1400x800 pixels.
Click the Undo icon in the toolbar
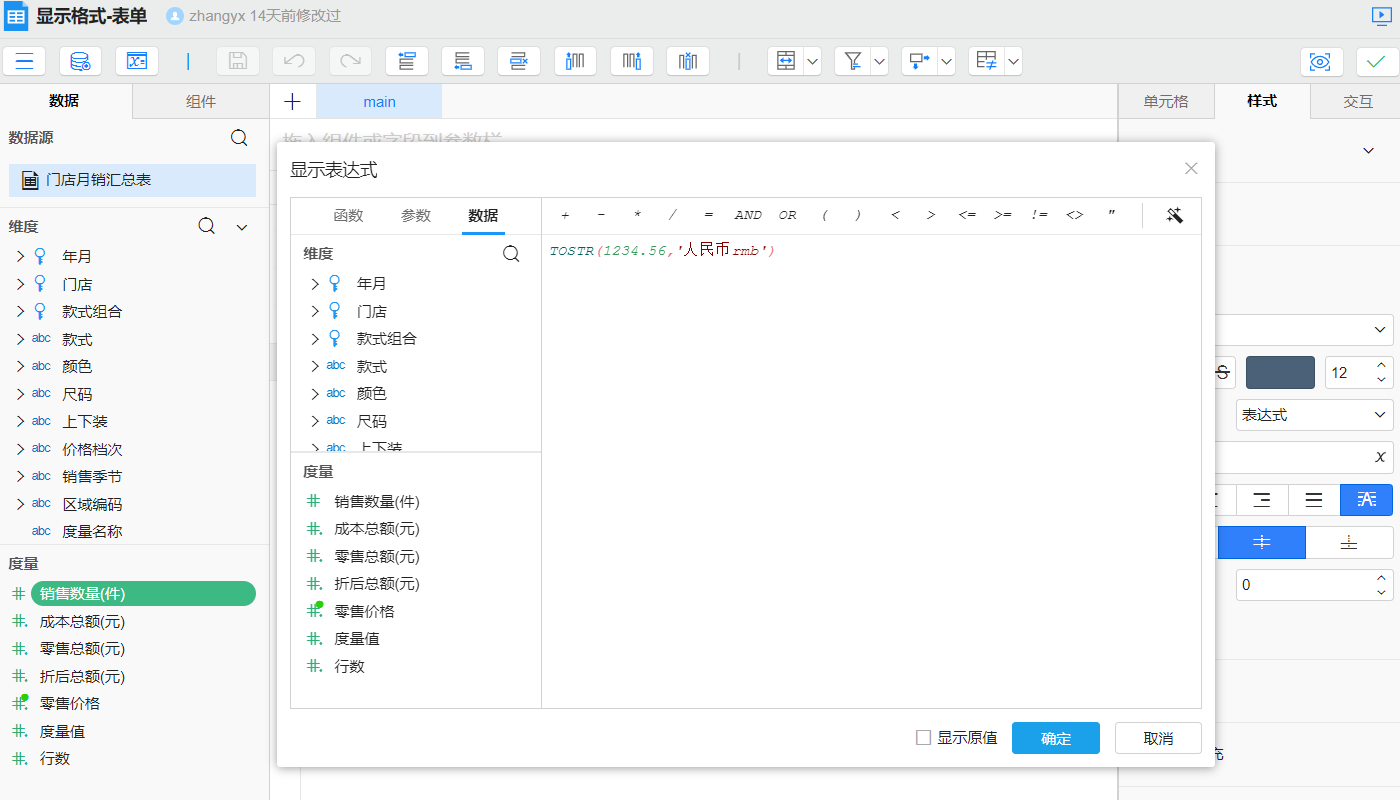click(x=293, y=61)
